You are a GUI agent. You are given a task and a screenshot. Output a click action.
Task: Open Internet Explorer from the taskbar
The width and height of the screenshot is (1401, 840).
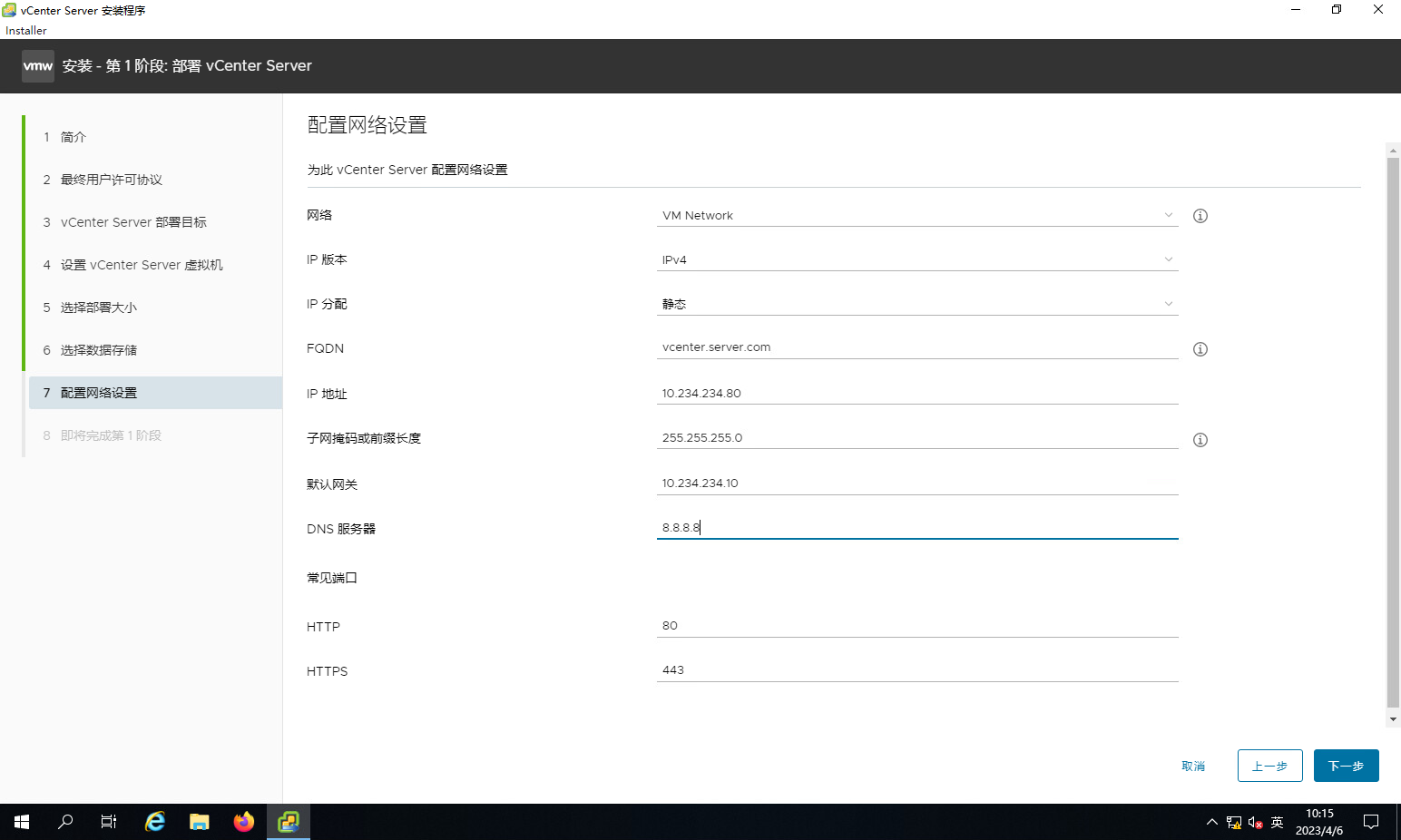[155, 822]
